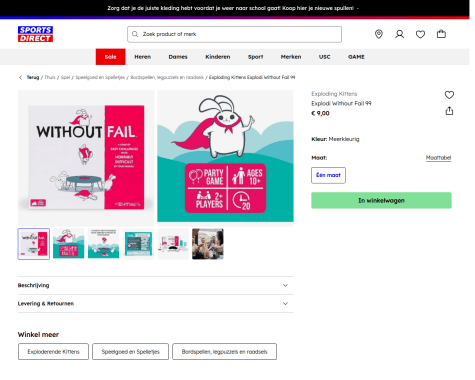Select the rabbit party game thumbnail
The image size is (475, 380).
(x=69, y=244)
